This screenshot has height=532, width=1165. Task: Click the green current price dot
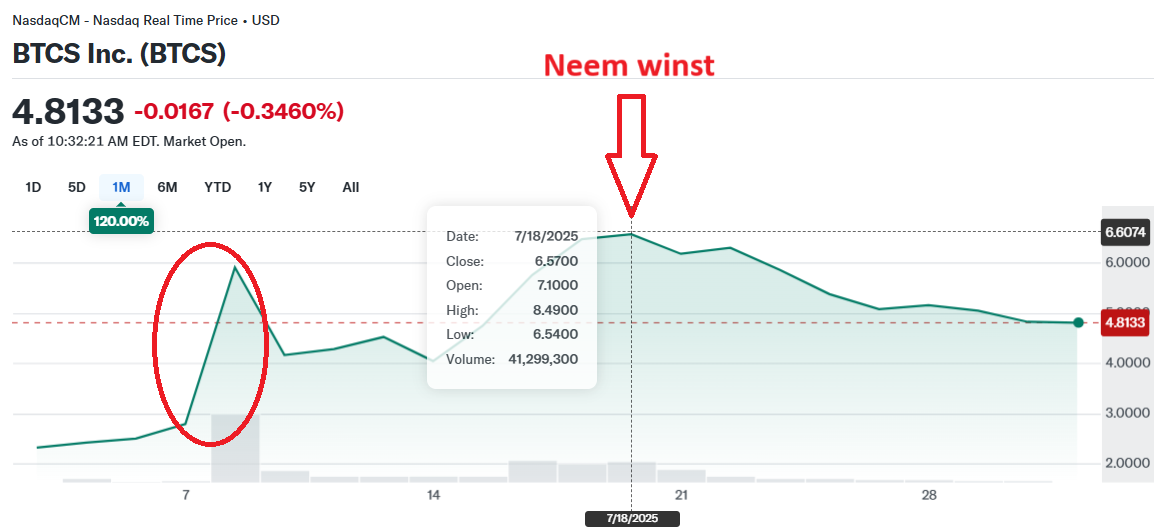[1078, 322]
